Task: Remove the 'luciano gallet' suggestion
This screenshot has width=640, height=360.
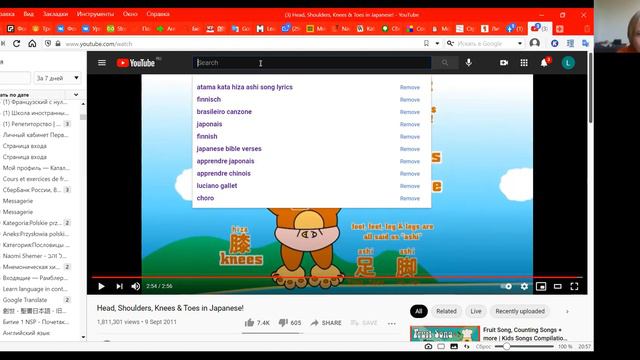Action: (410, 186)
